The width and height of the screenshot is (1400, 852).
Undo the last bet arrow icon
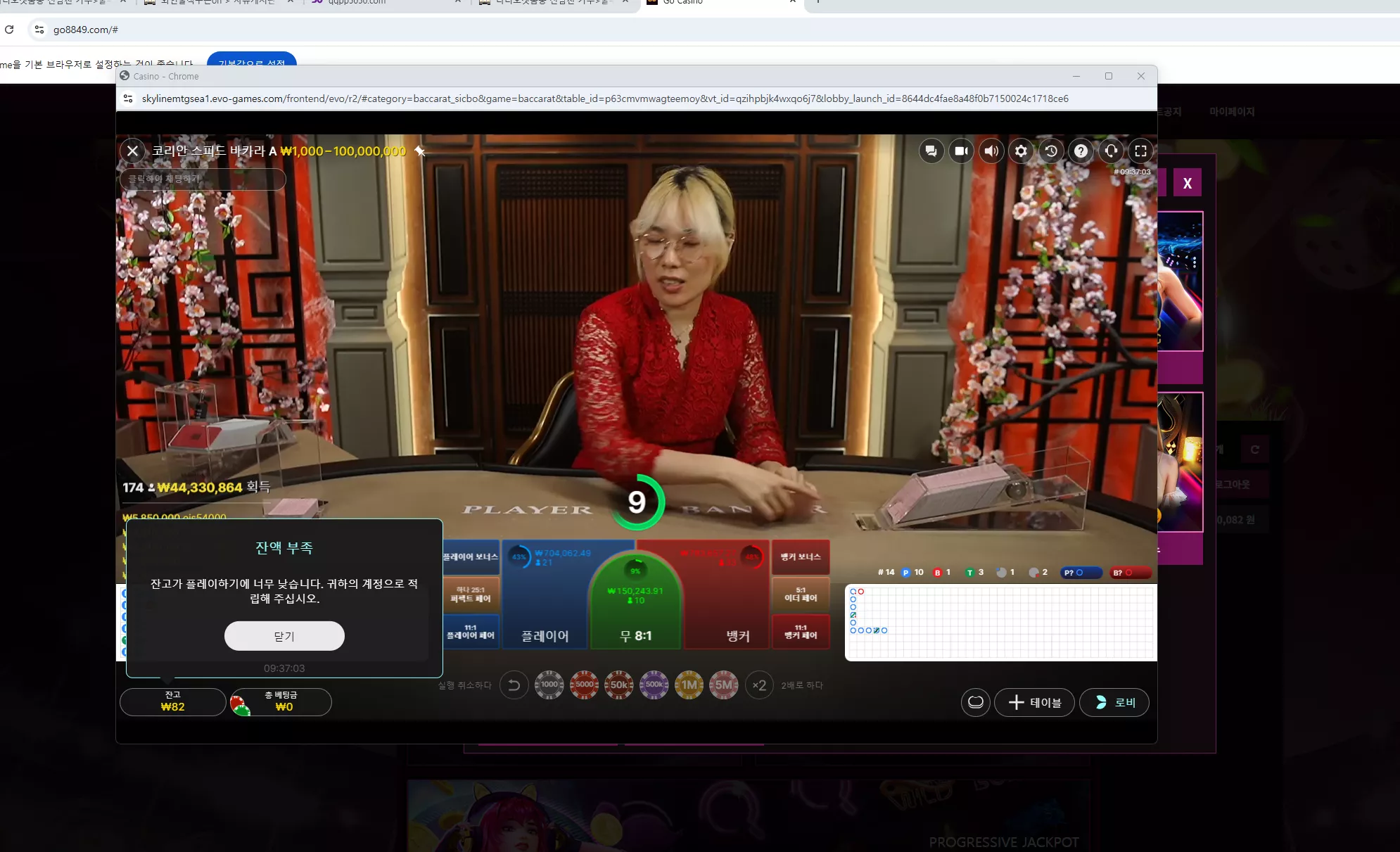tap(514, 685)
